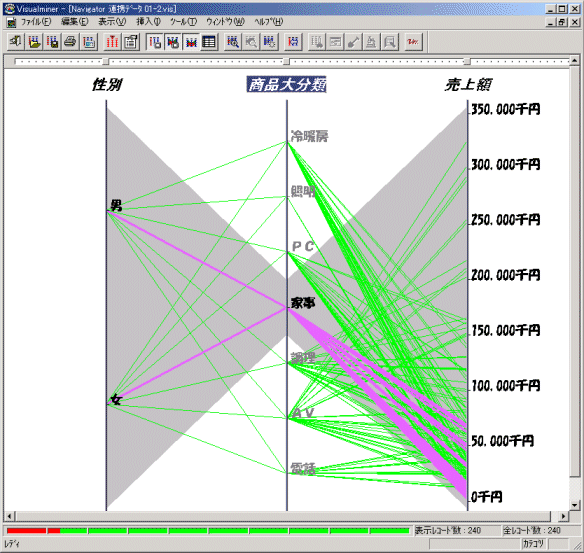Click the 女 category on 性別 axis

[x=116, y=400]
